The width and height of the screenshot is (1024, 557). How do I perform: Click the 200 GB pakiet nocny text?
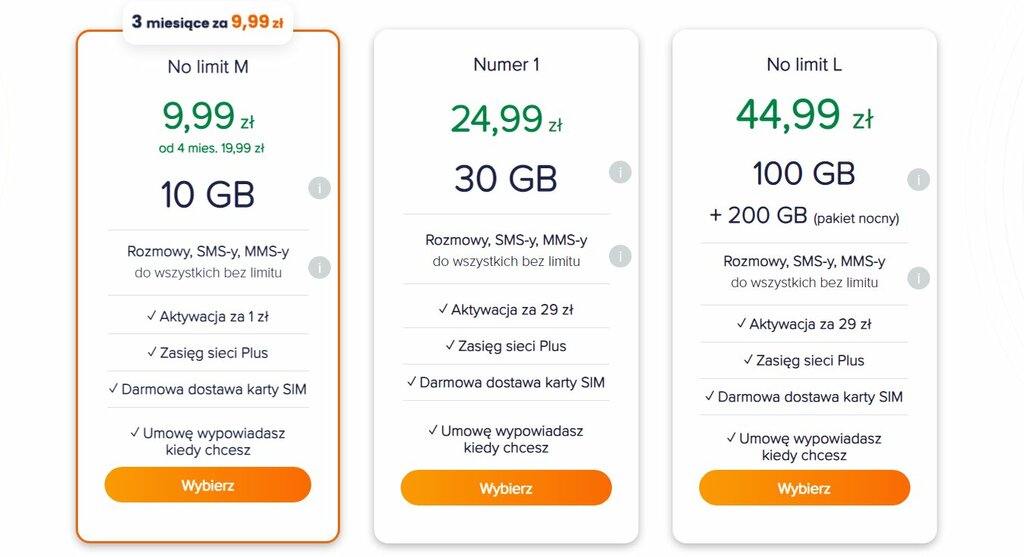pyautogui.click(x=804, y=215)
